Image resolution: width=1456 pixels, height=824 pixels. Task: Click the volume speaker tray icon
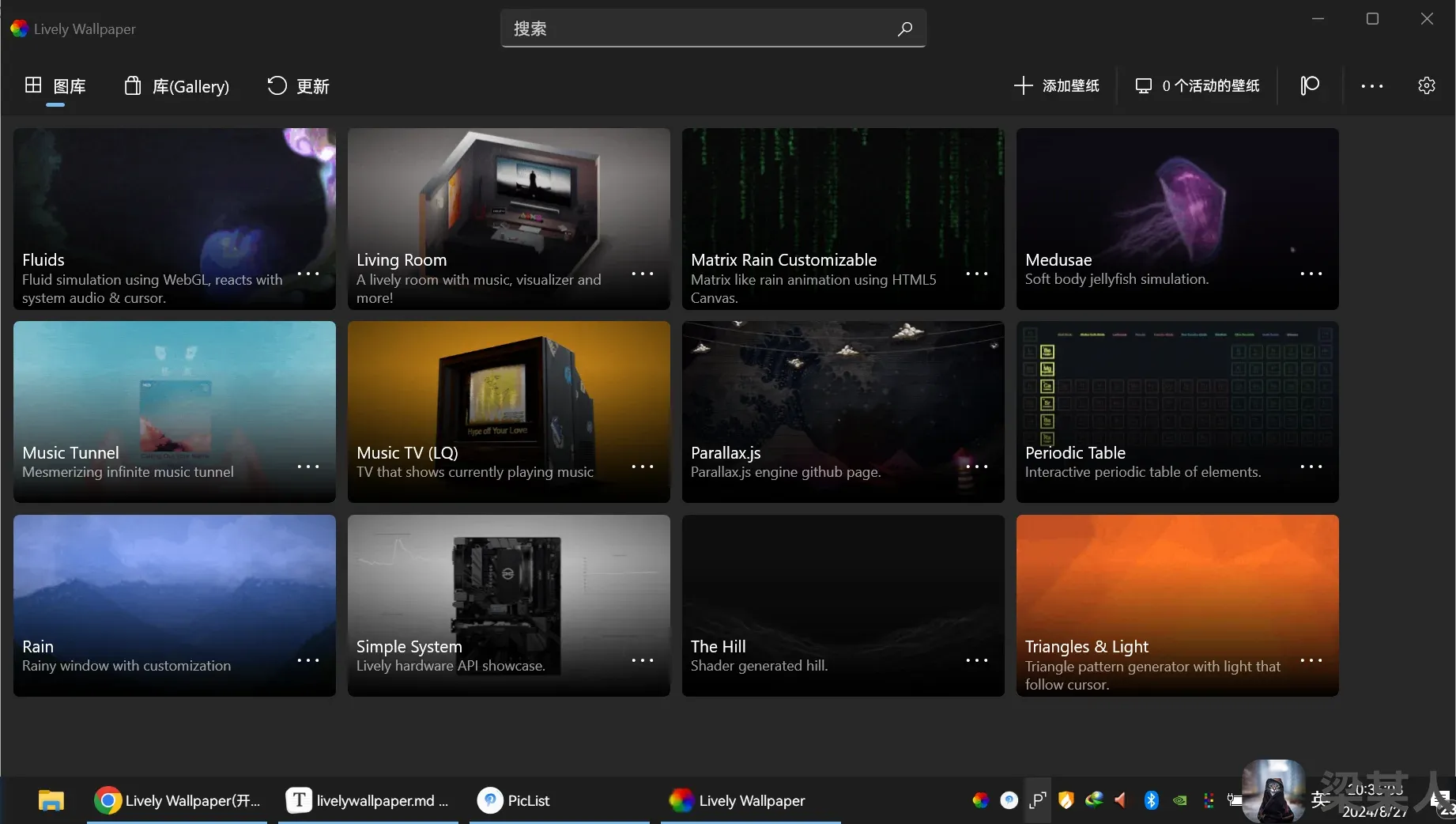(x=1121, y=800)
